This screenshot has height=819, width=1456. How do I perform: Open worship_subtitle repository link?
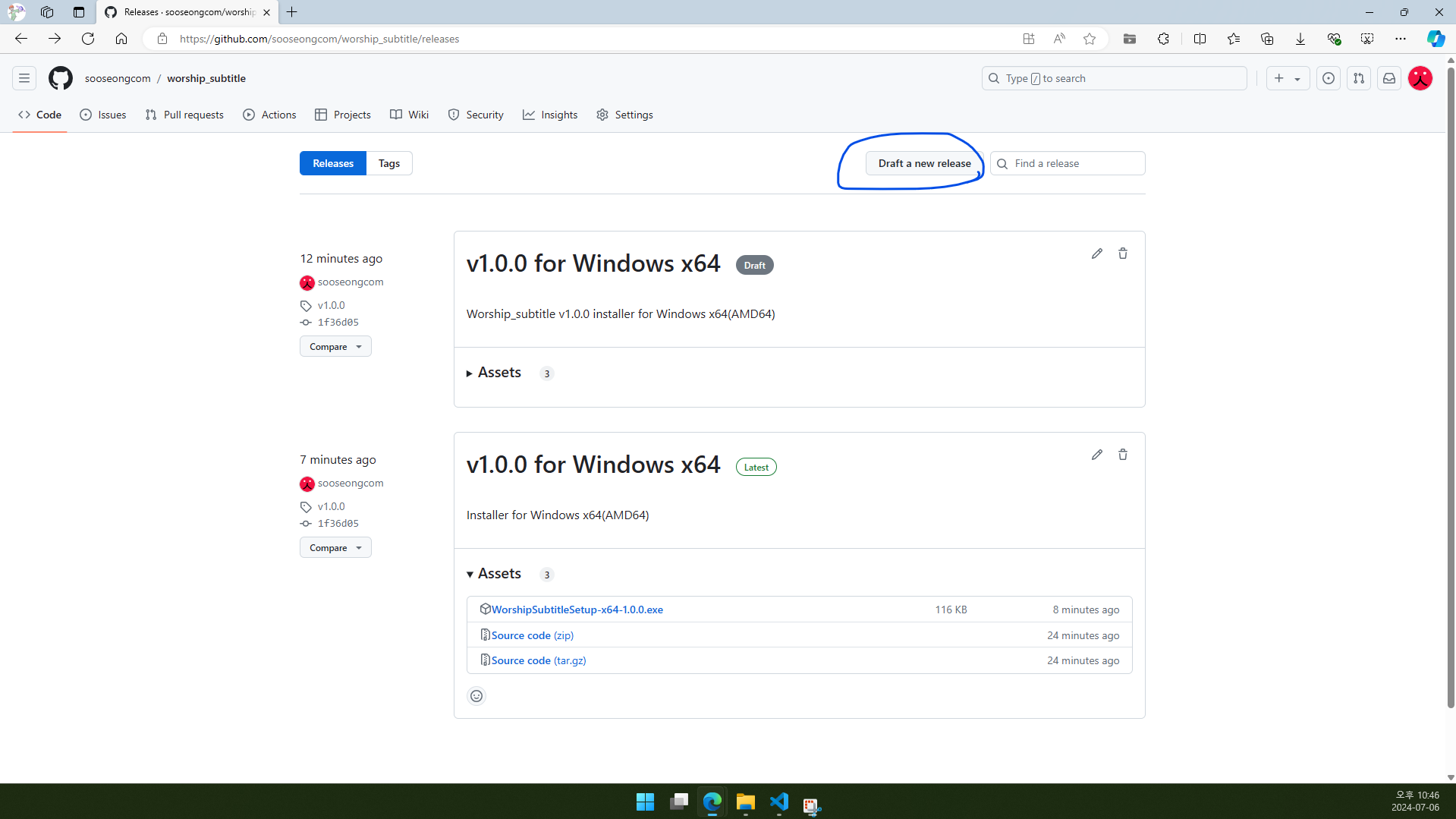(206, 78)
